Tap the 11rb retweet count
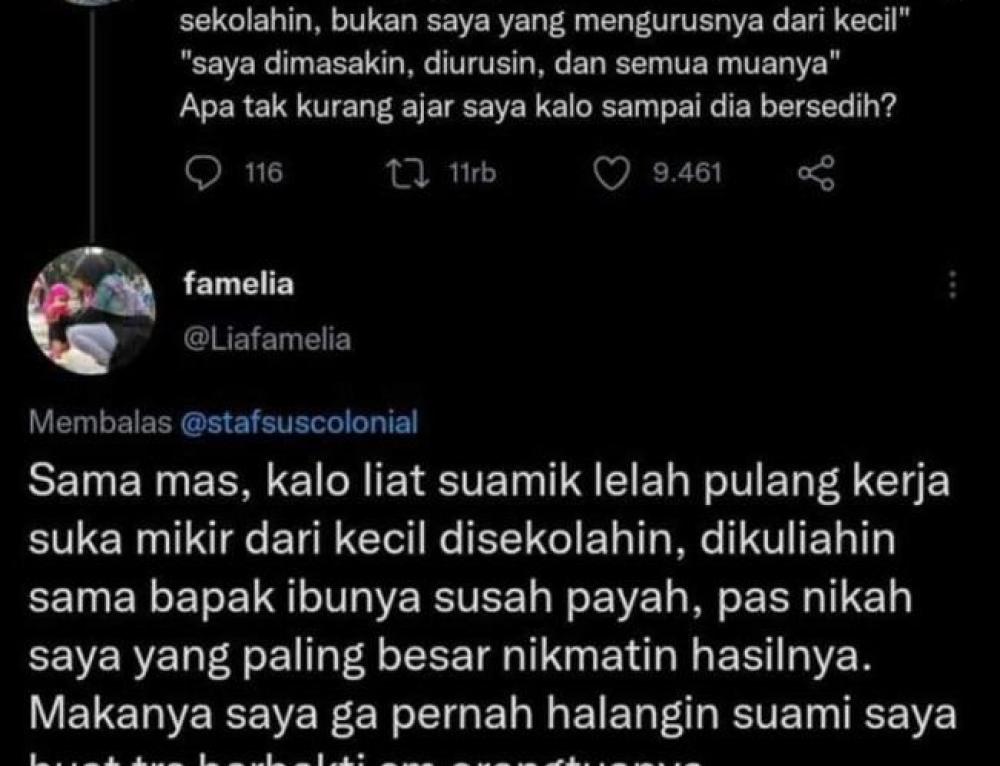This screenshot has height=766, width=1000. point(472,173)
